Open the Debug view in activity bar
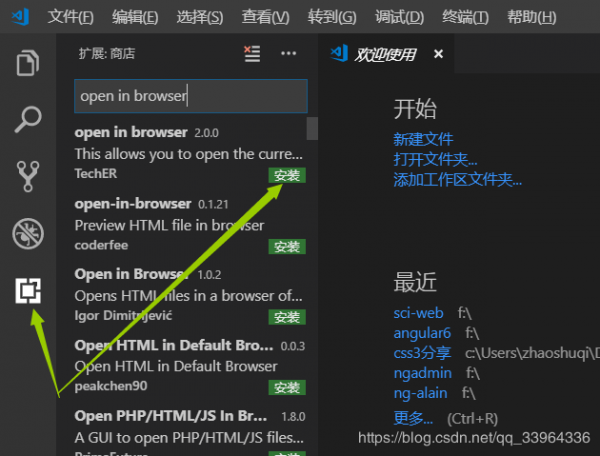 pos(28,234)
